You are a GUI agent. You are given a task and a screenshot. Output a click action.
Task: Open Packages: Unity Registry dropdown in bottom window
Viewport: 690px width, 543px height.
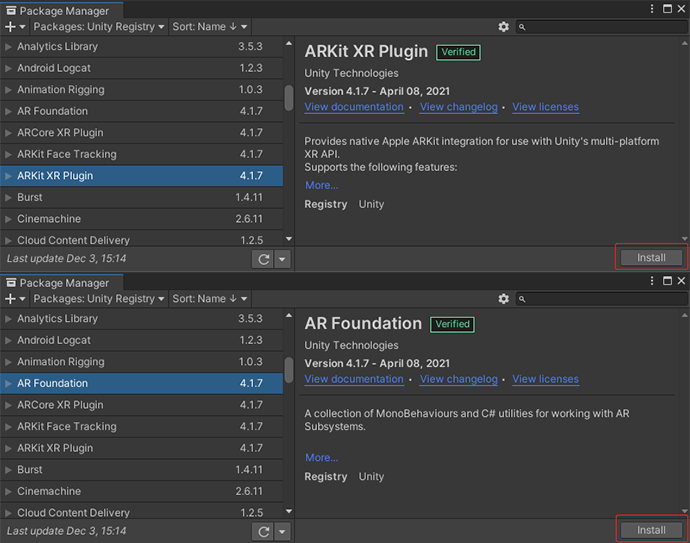(99, 299)
